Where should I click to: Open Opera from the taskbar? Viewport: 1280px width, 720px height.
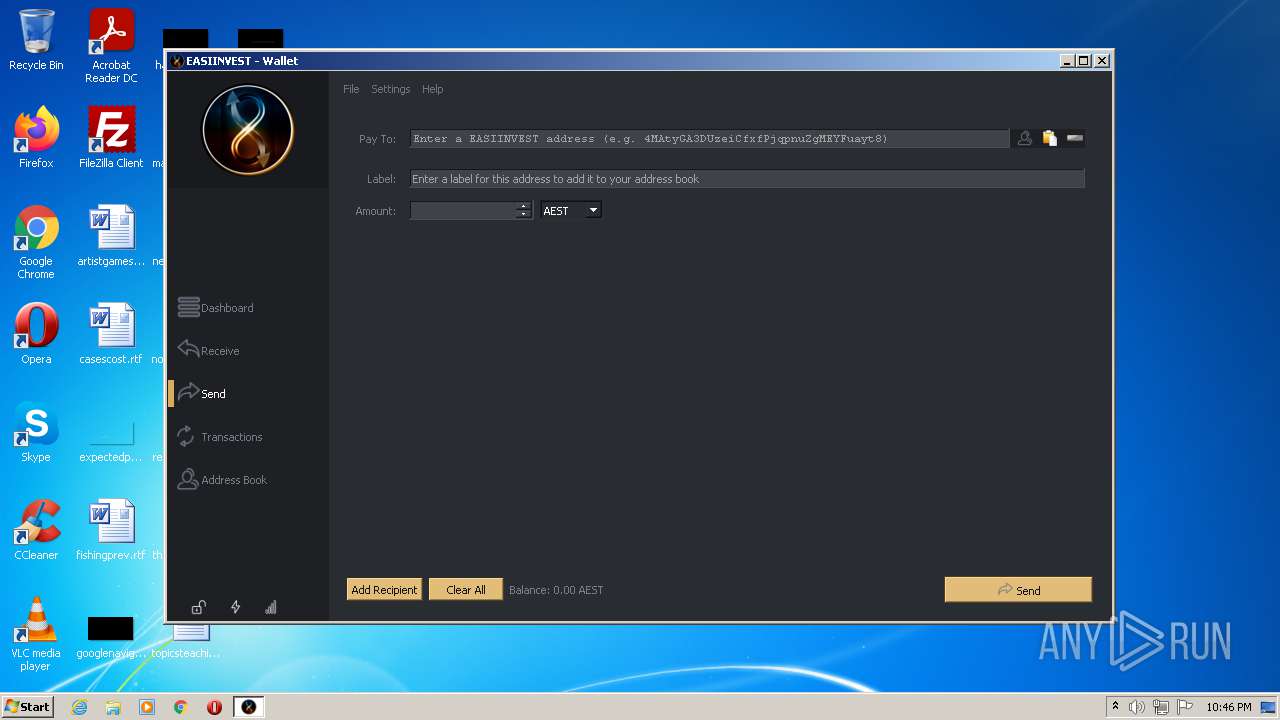[214, 707]
